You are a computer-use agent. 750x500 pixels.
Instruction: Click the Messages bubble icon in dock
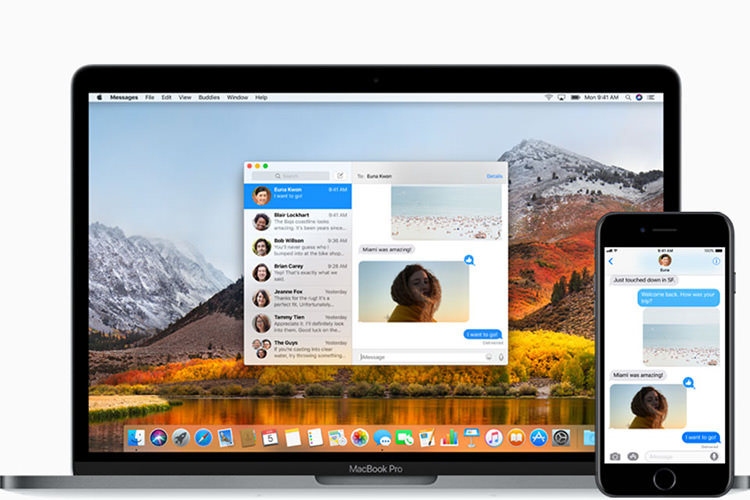pos(382,437)
